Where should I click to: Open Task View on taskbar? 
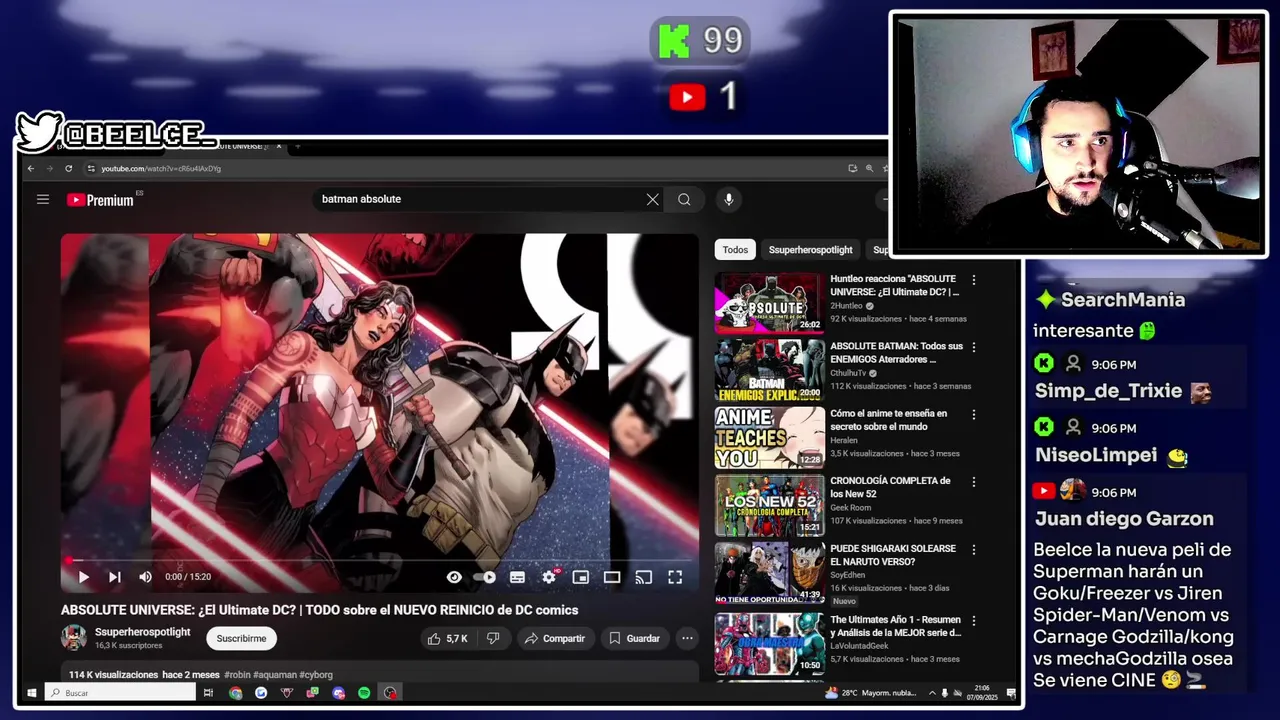pos(208,693)
